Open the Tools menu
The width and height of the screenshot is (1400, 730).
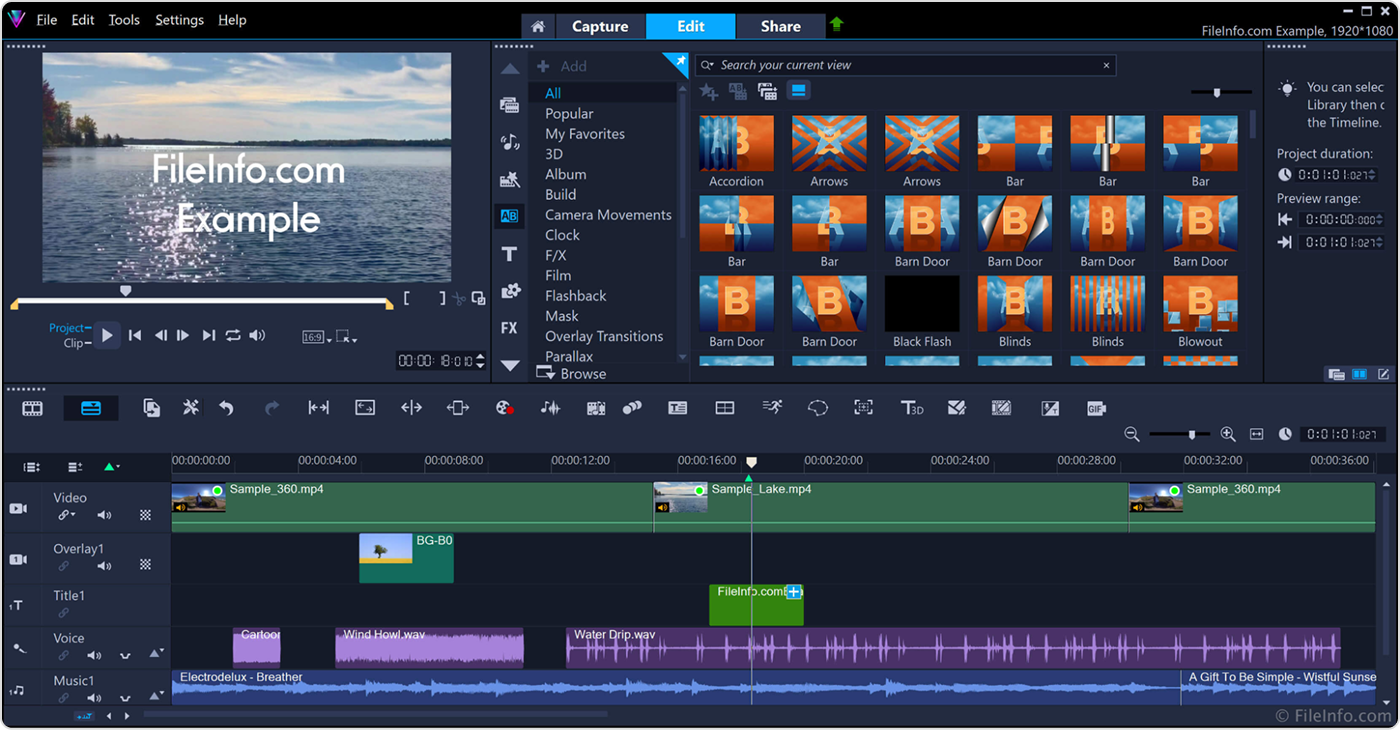[x=124, y=20]
